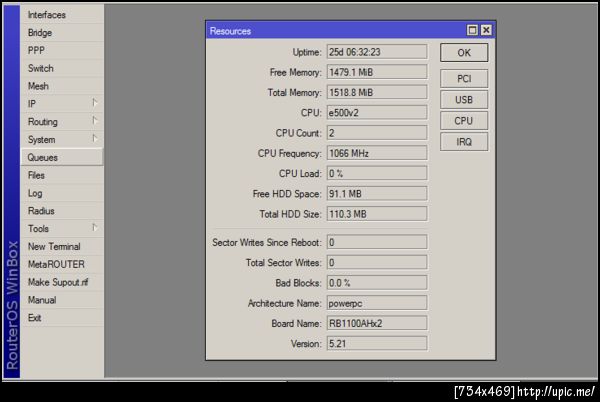Click the Total Sector Writes field
The width and height of the screenshot is (600, 402).
(377, 263)
